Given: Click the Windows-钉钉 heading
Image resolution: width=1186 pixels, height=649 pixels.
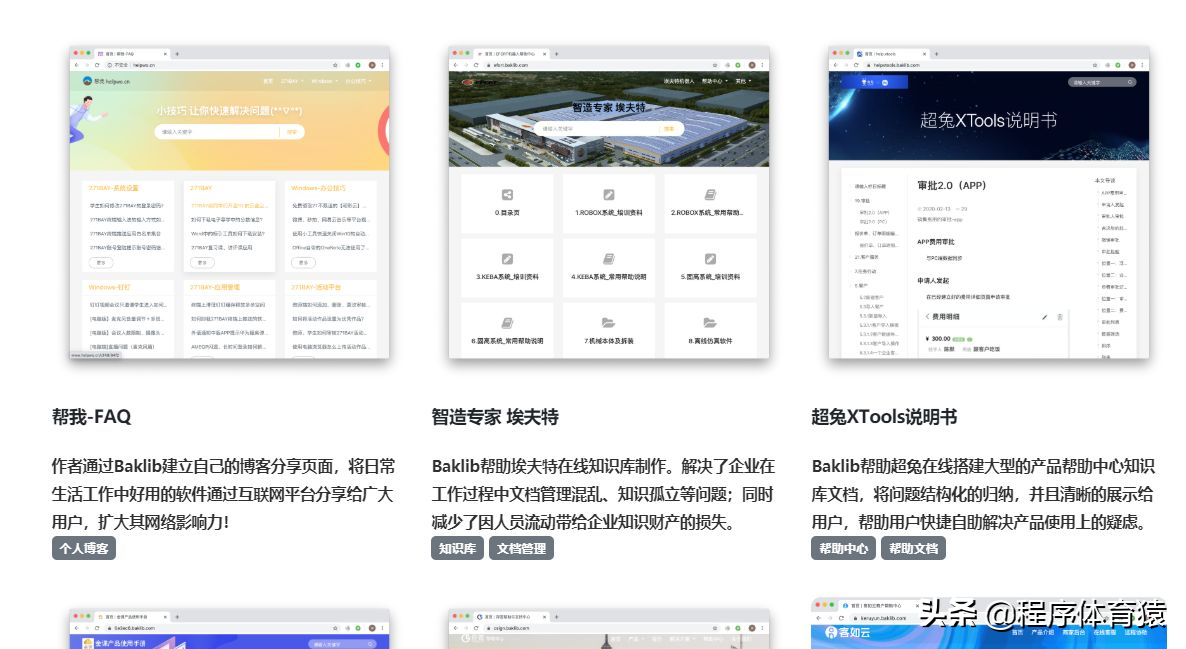Looking at the screenshot, I should click(x=109, y=287).
